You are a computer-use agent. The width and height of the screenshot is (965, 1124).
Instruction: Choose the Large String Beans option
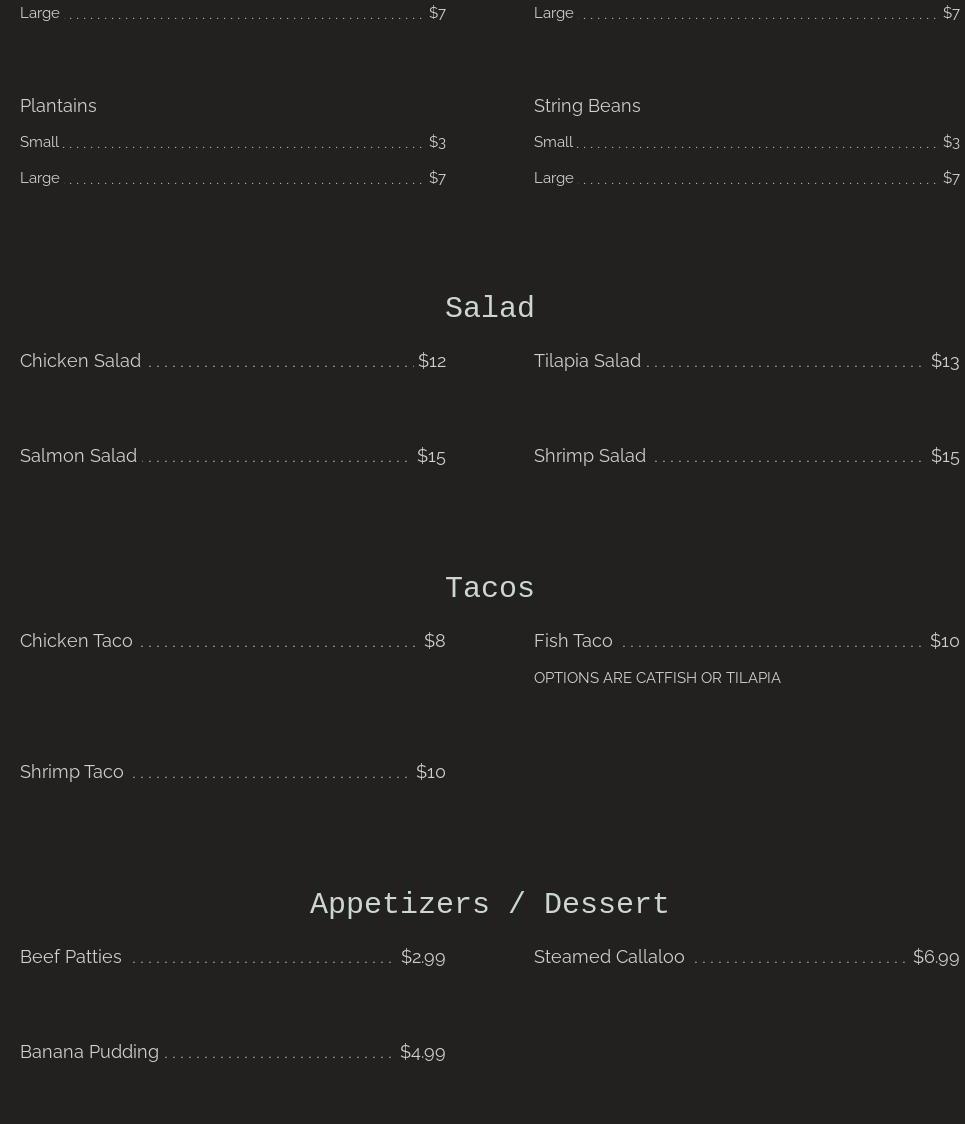click(x=554, y=178)
